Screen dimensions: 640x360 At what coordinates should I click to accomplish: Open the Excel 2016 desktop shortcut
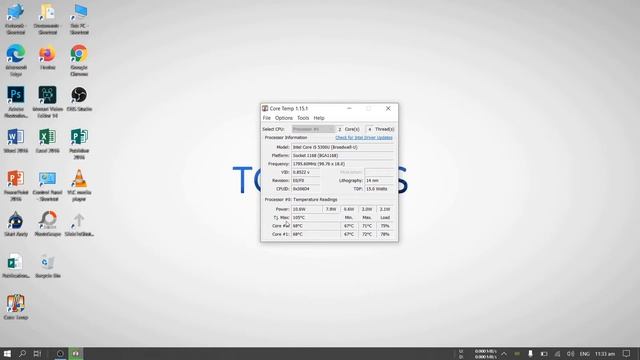coord(47,141)
